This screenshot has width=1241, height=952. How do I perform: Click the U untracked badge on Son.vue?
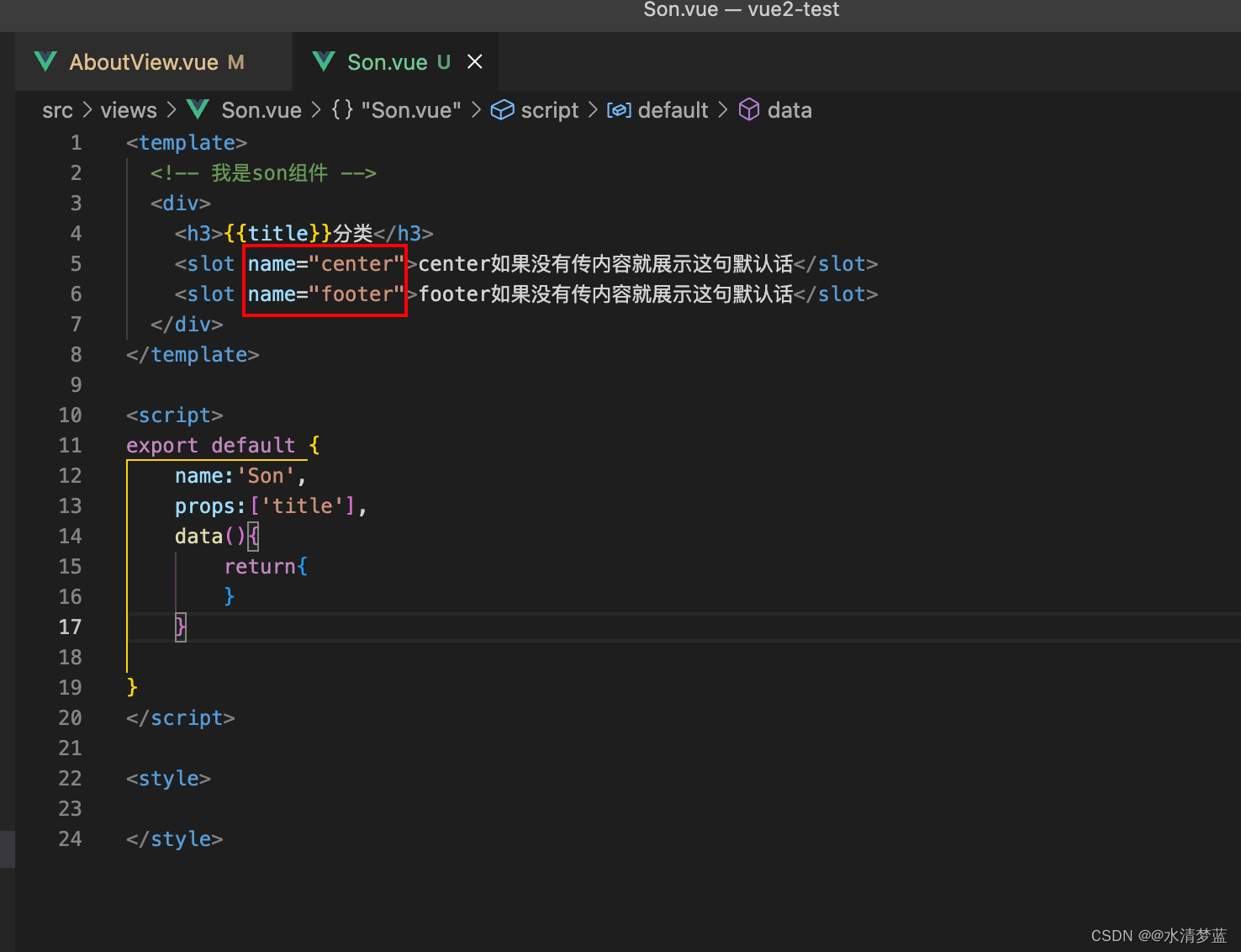pyautogui.click(x=444, y=62)
